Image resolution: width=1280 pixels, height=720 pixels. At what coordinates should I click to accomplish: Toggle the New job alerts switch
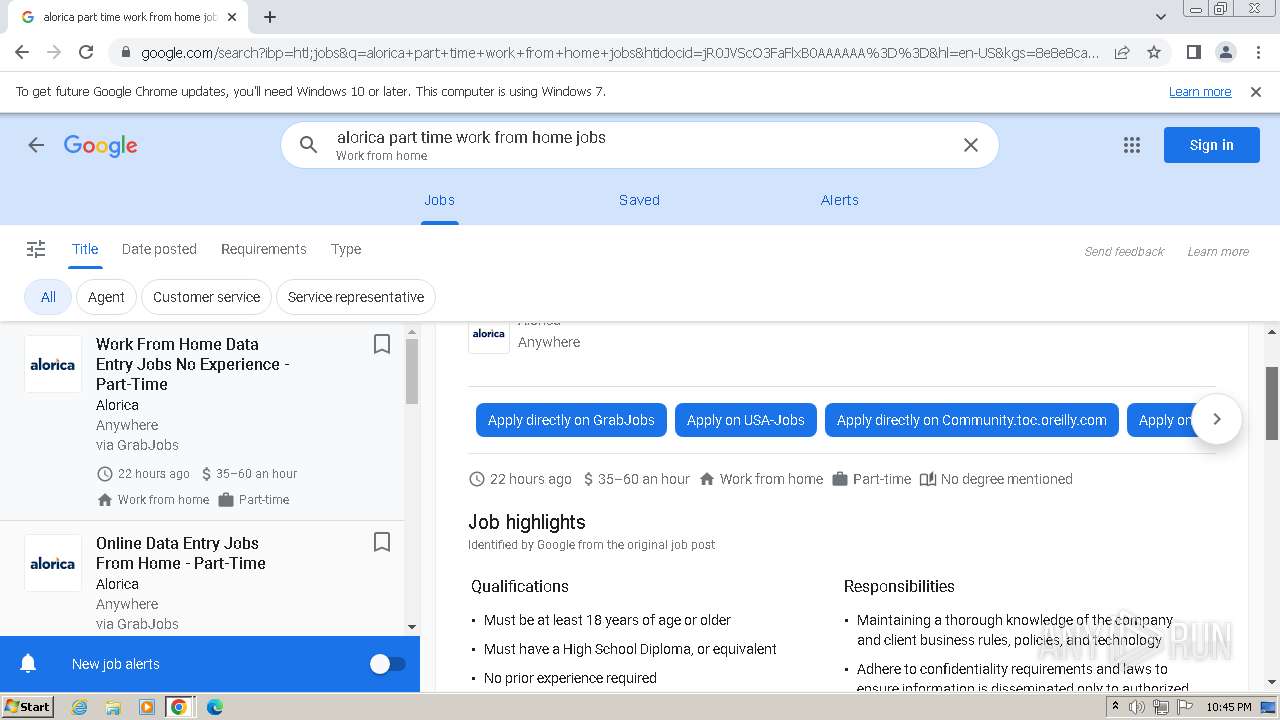(x=387, y=664)
